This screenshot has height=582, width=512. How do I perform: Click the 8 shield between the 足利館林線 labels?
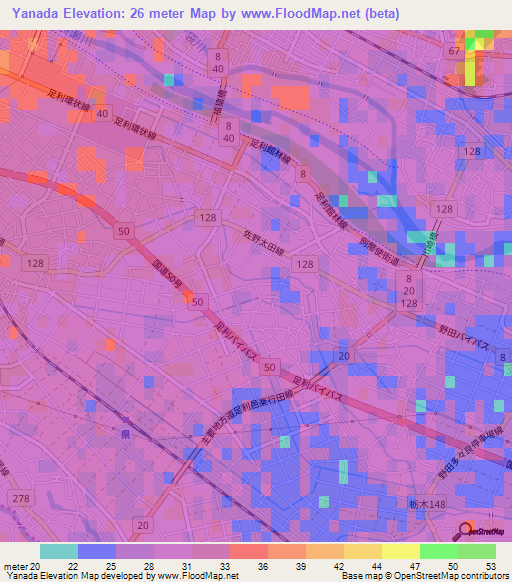coord(303,174)
